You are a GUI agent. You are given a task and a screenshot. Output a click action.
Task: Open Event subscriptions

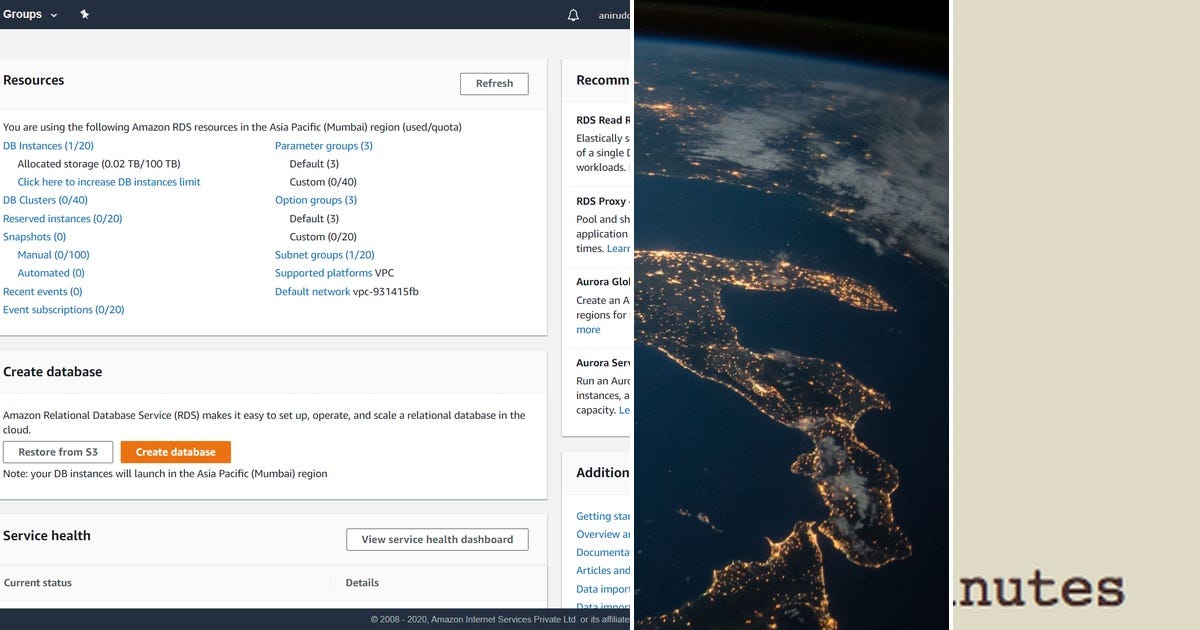[x=63, y=309]
